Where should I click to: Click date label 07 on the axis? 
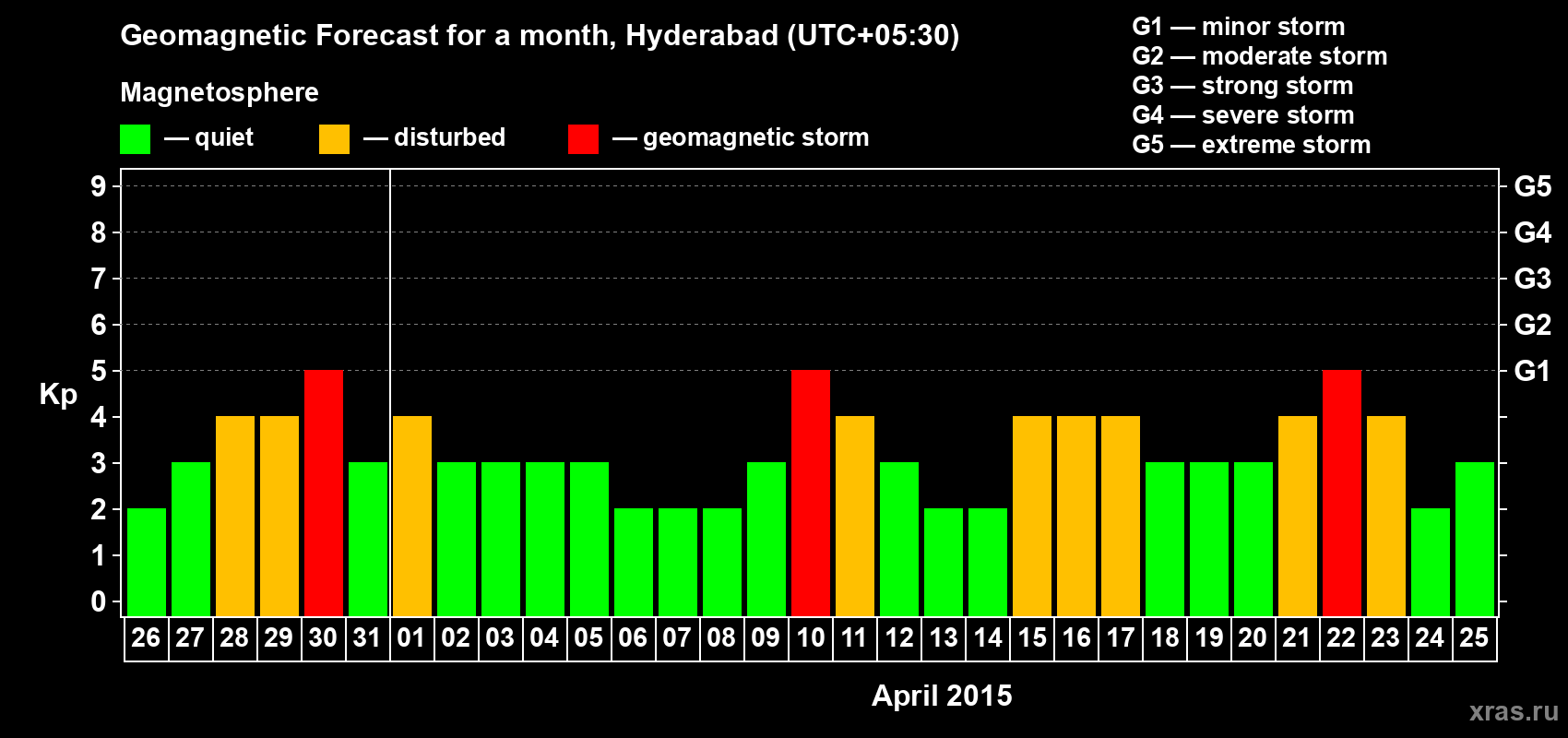click(677, 637)
